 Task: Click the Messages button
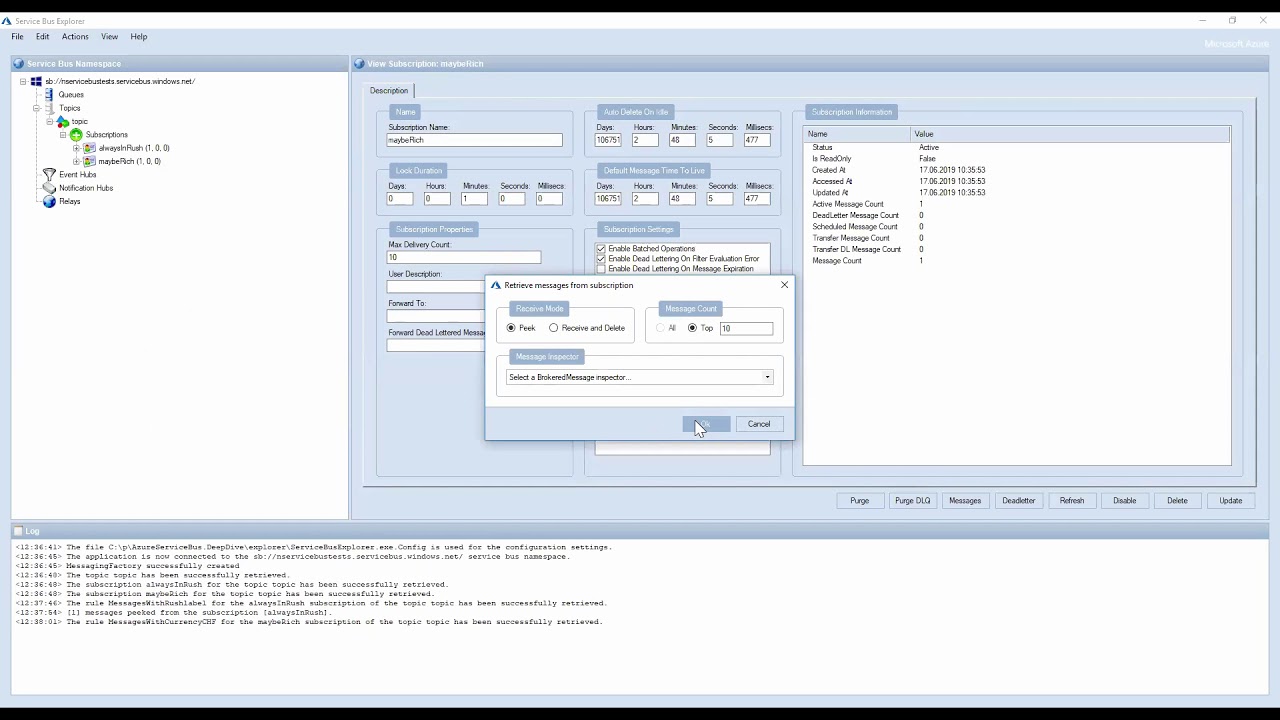[x=965, y=501]
